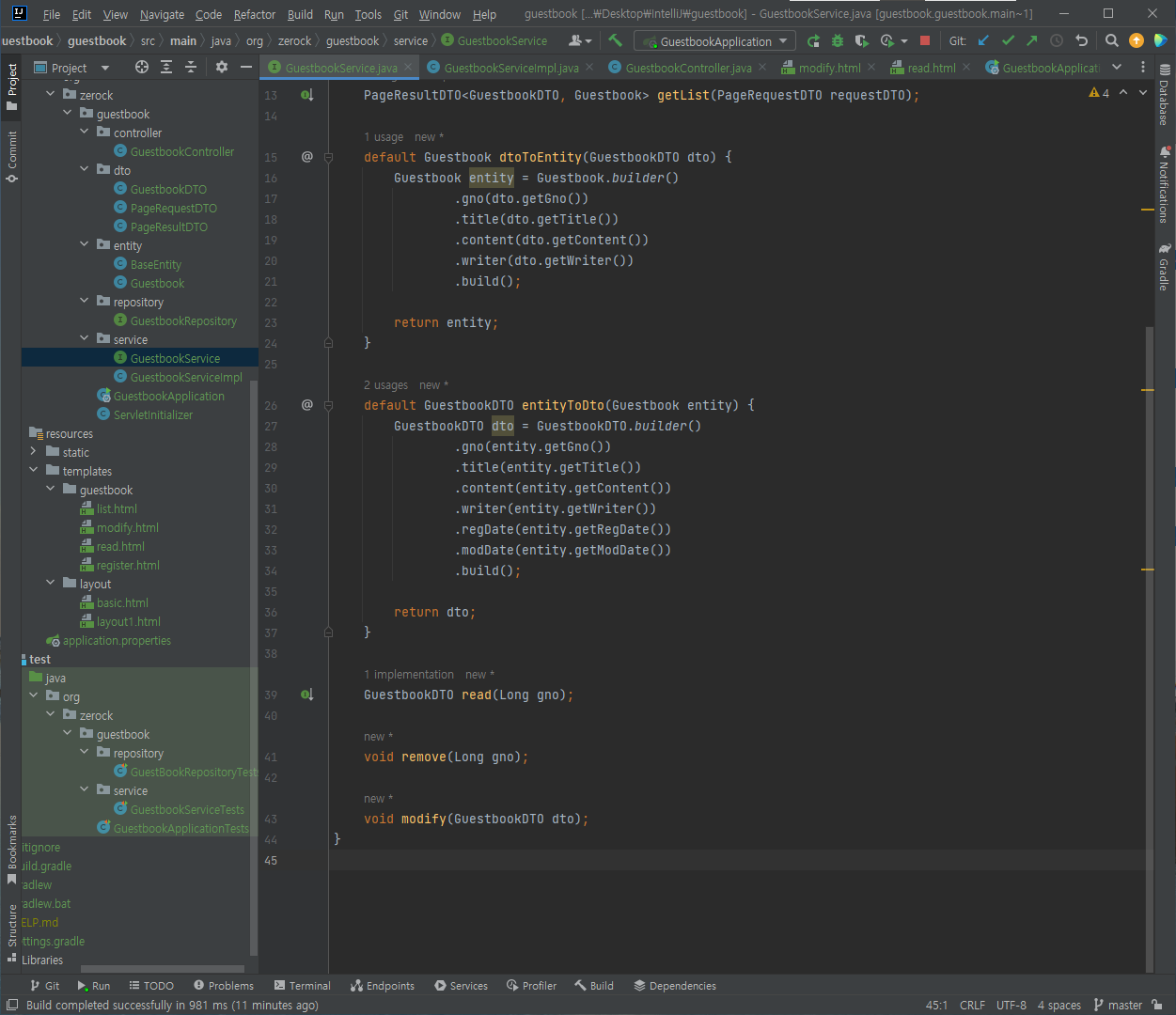Click the editor vertical scrollbar
The height and width of the screenshot is (1015, 1176).
(1149, 648)
